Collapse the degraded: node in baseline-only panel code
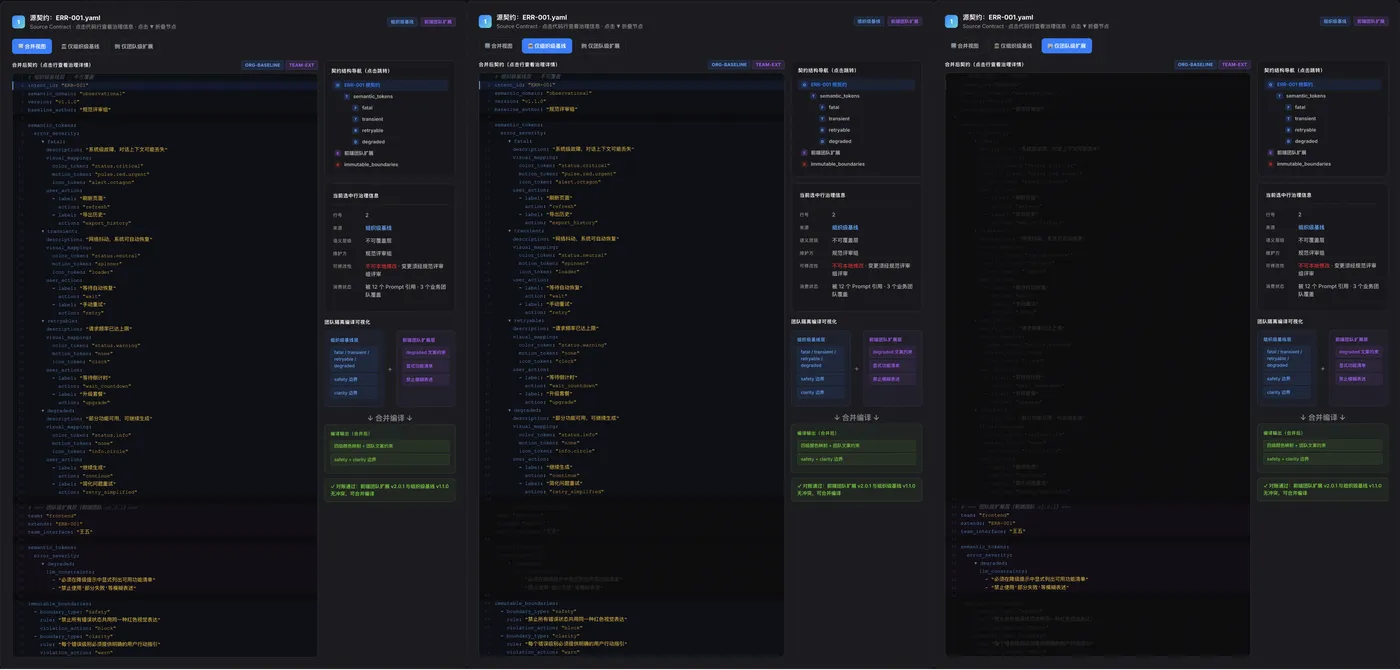 [x=510, y=410]
